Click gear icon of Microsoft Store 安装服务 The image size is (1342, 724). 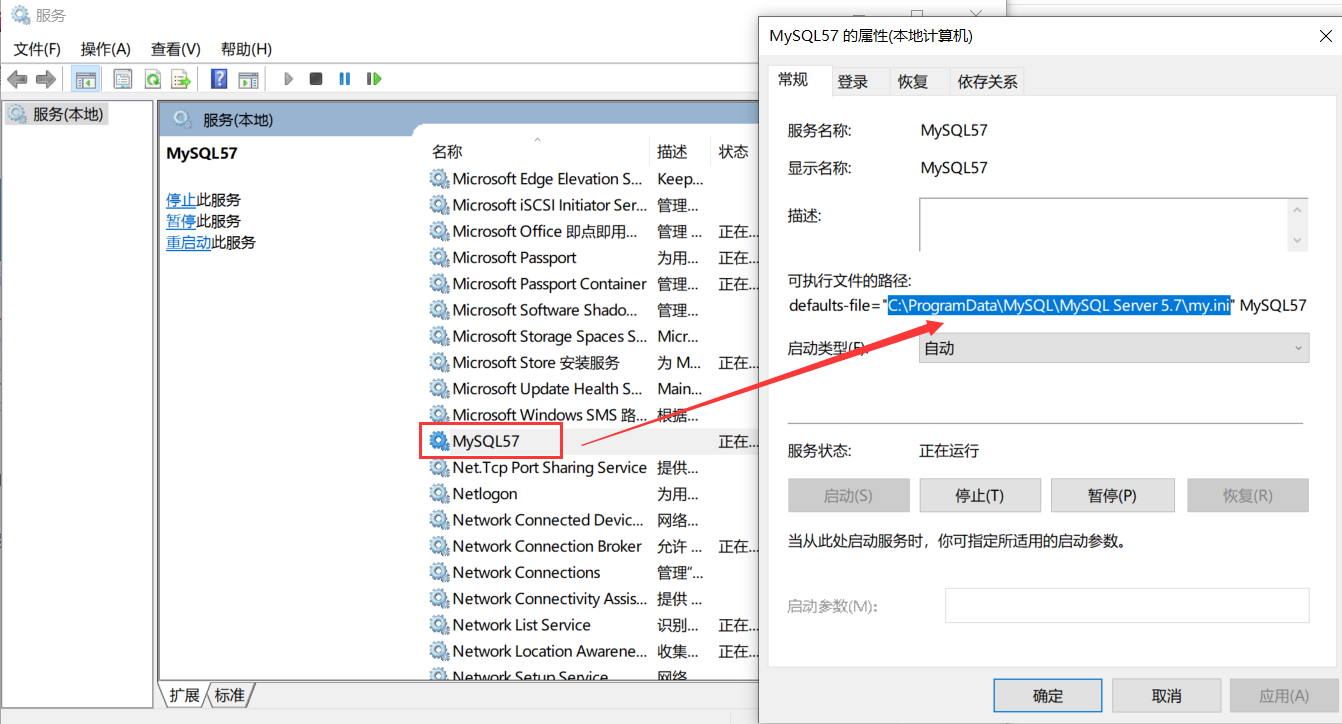(x=439, y=362)
